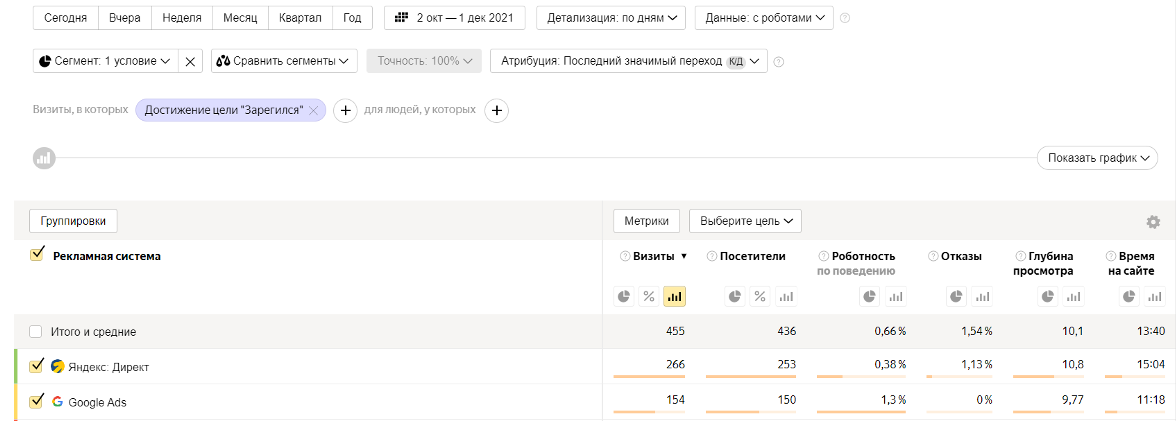Open help icon next to Посетители header
Viewport: 1176px width, 427px height.
pyautogui.click(x=711, y=257)
